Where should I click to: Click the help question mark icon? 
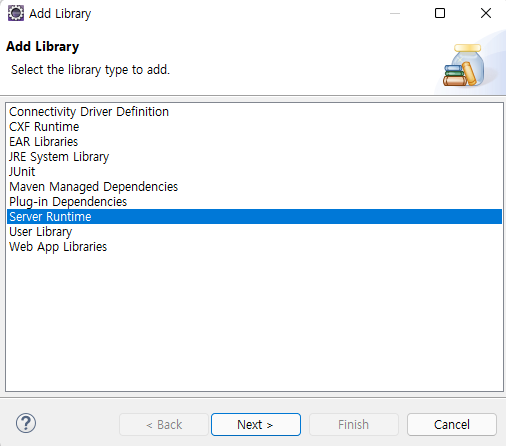click(26, 423)
